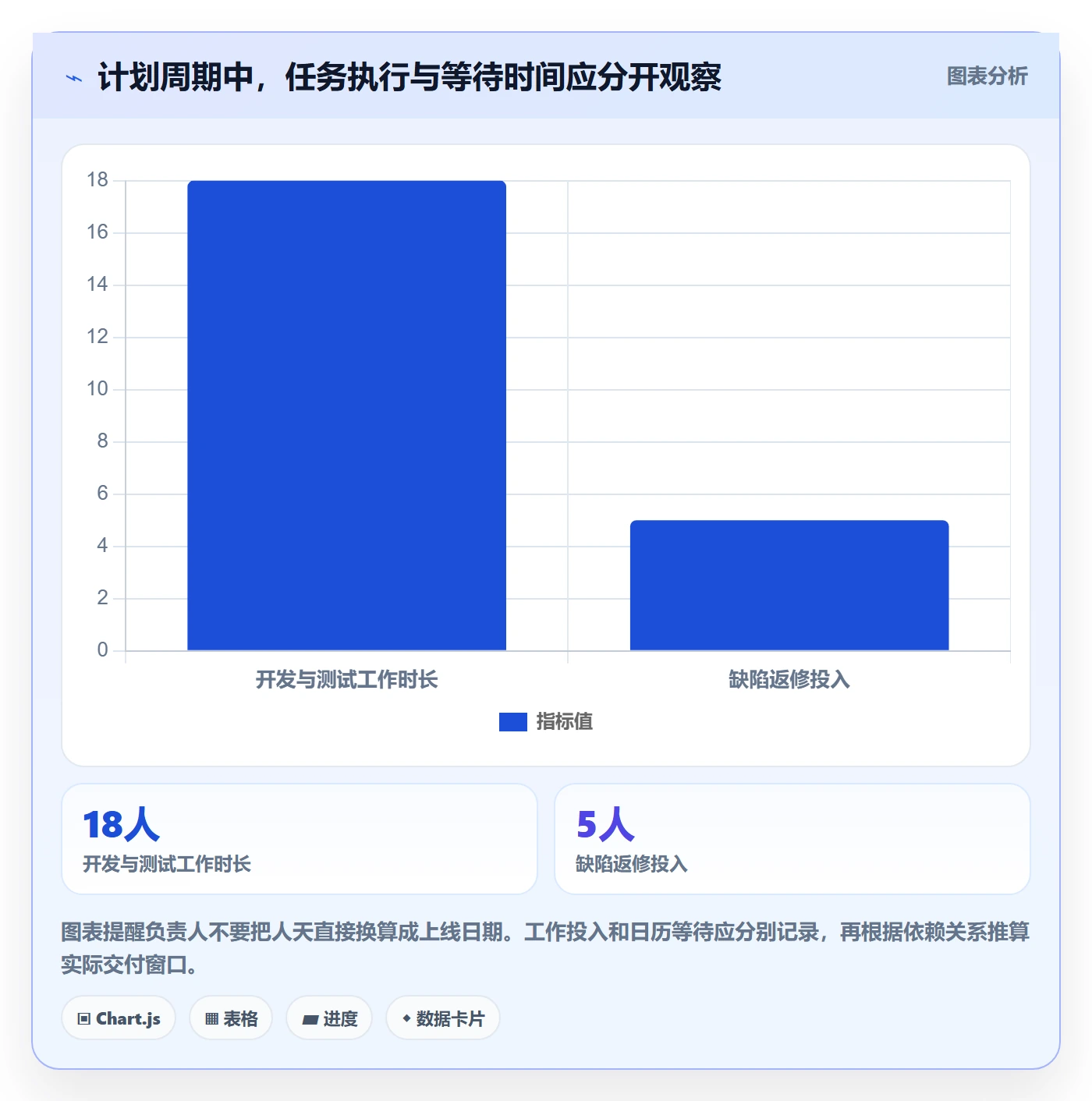
Task: Select the 开发与测试工作时长 bar in the chart
Action: pyautogui.click(x=346, y=416)
